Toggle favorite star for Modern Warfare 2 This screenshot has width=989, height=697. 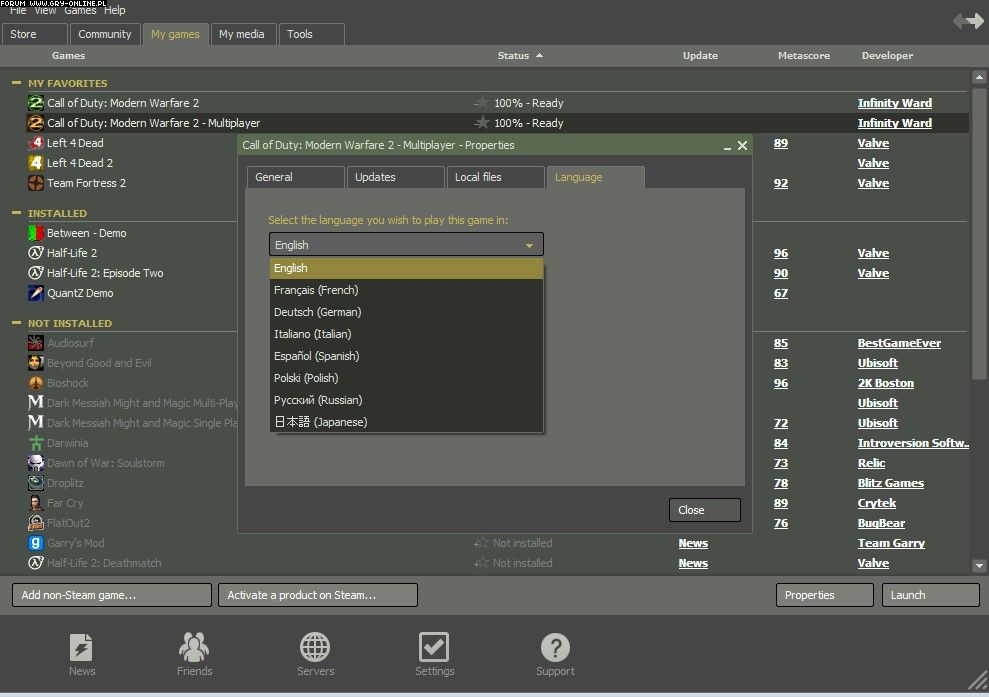pos(482,103)
